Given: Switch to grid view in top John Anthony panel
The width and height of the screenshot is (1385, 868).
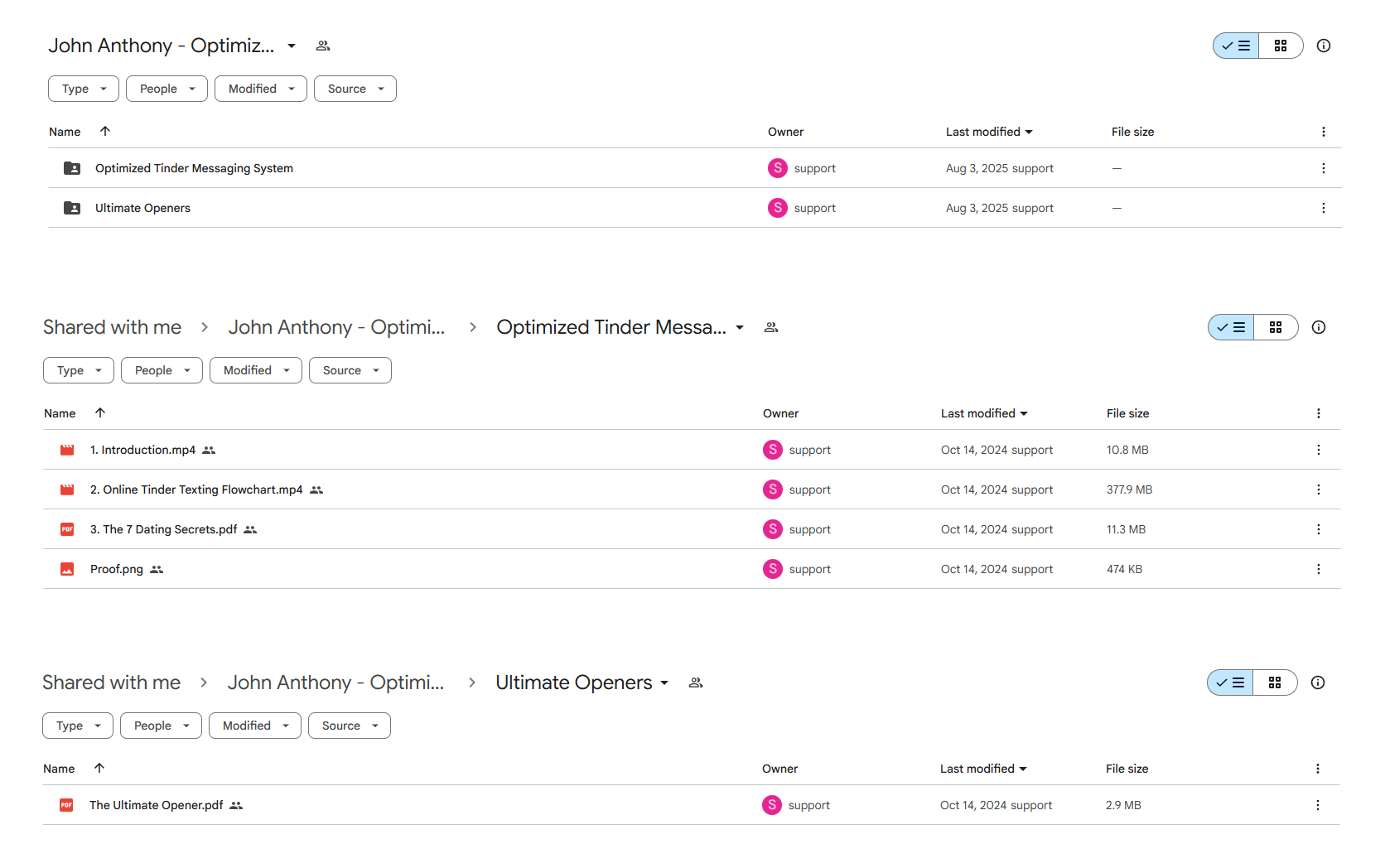Looking at the screenshot, I should point(1281,46).
